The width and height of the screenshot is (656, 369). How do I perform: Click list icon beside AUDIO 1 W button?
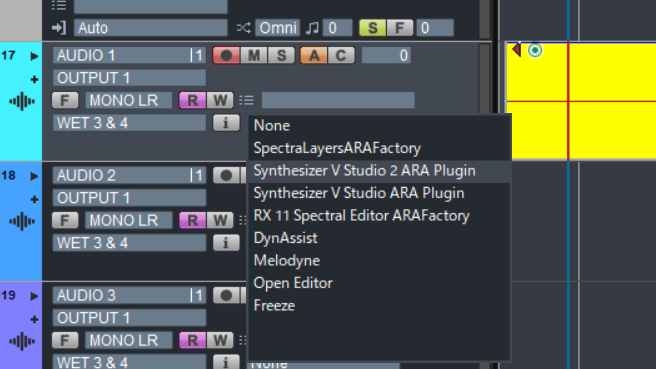tap(246, 100)
